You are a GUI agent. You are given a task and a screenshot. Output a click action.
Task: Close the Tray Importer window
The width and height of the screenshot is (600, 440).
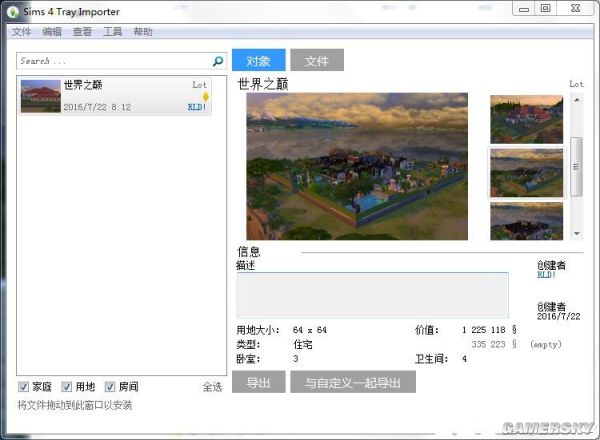coord(575,8)
